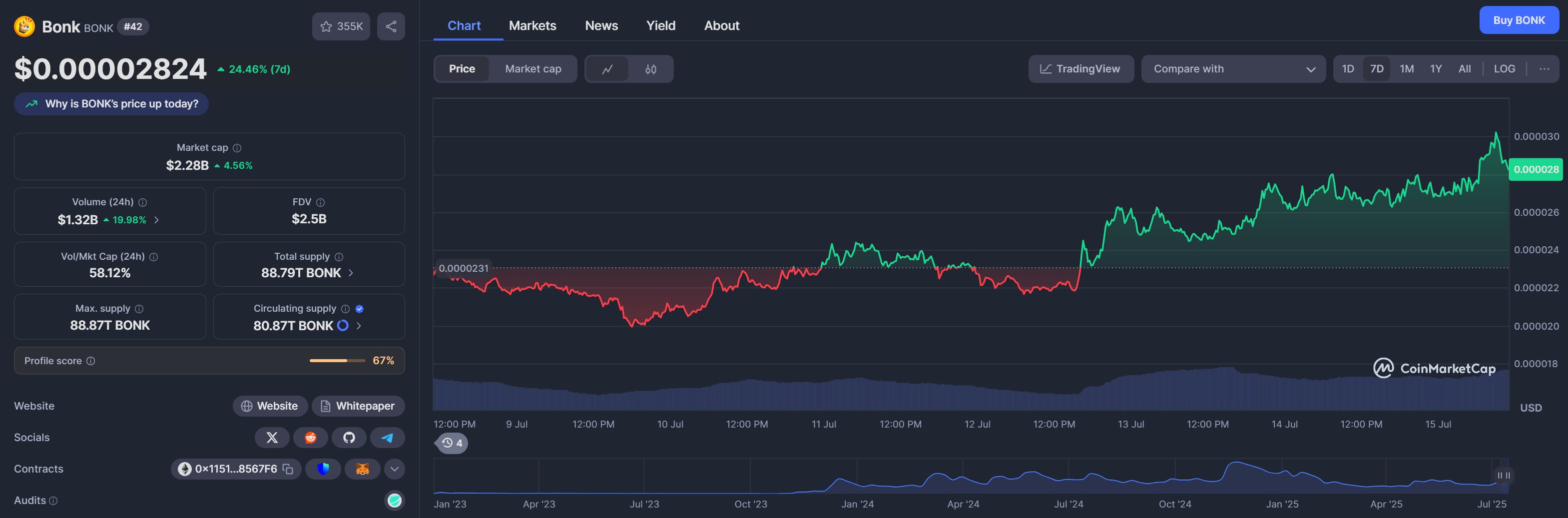The image size is (1568, 518).
Task: Expand Volume (24h) details arrow
Action: (156, 220)
